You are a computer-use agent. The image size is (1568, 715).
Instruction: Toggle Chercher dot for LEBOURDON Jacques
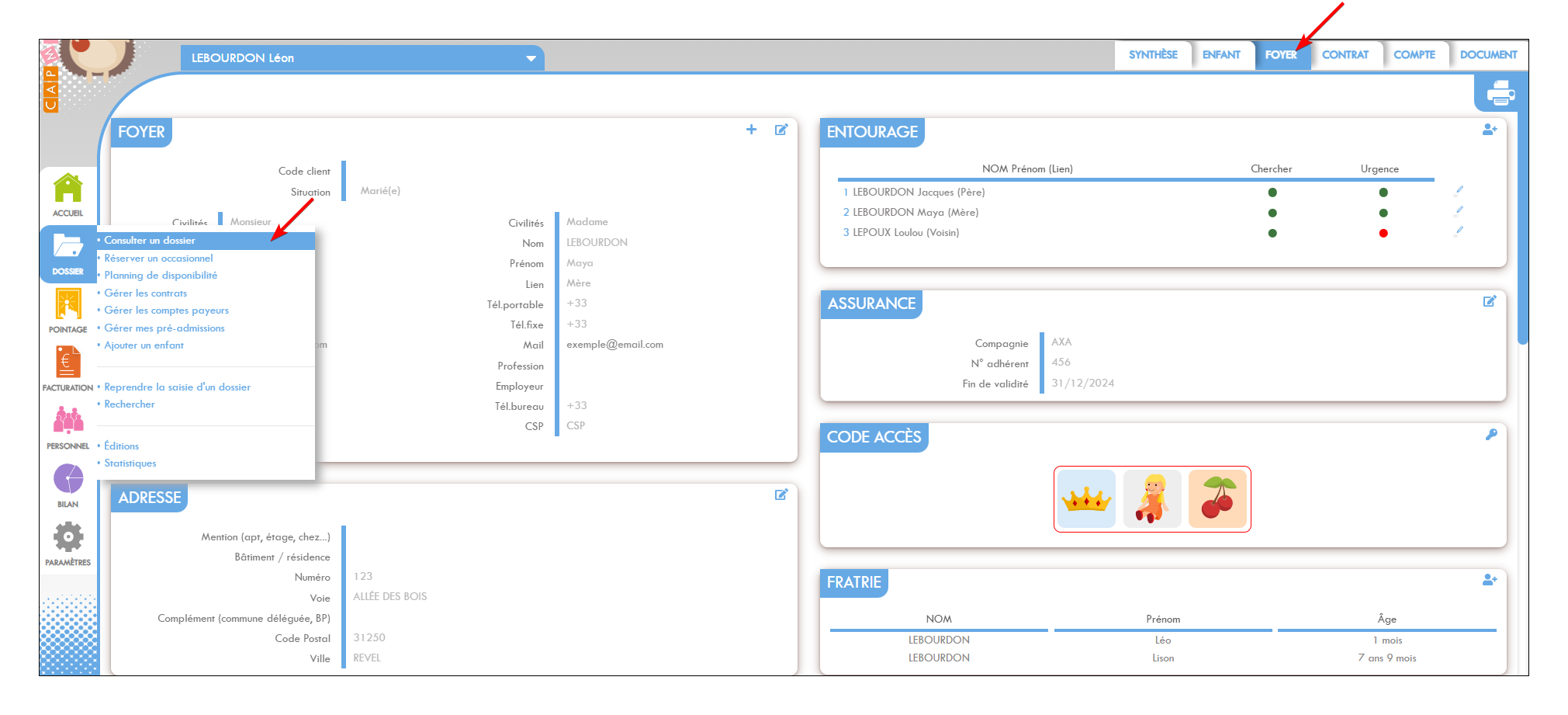click(1272, 193)
